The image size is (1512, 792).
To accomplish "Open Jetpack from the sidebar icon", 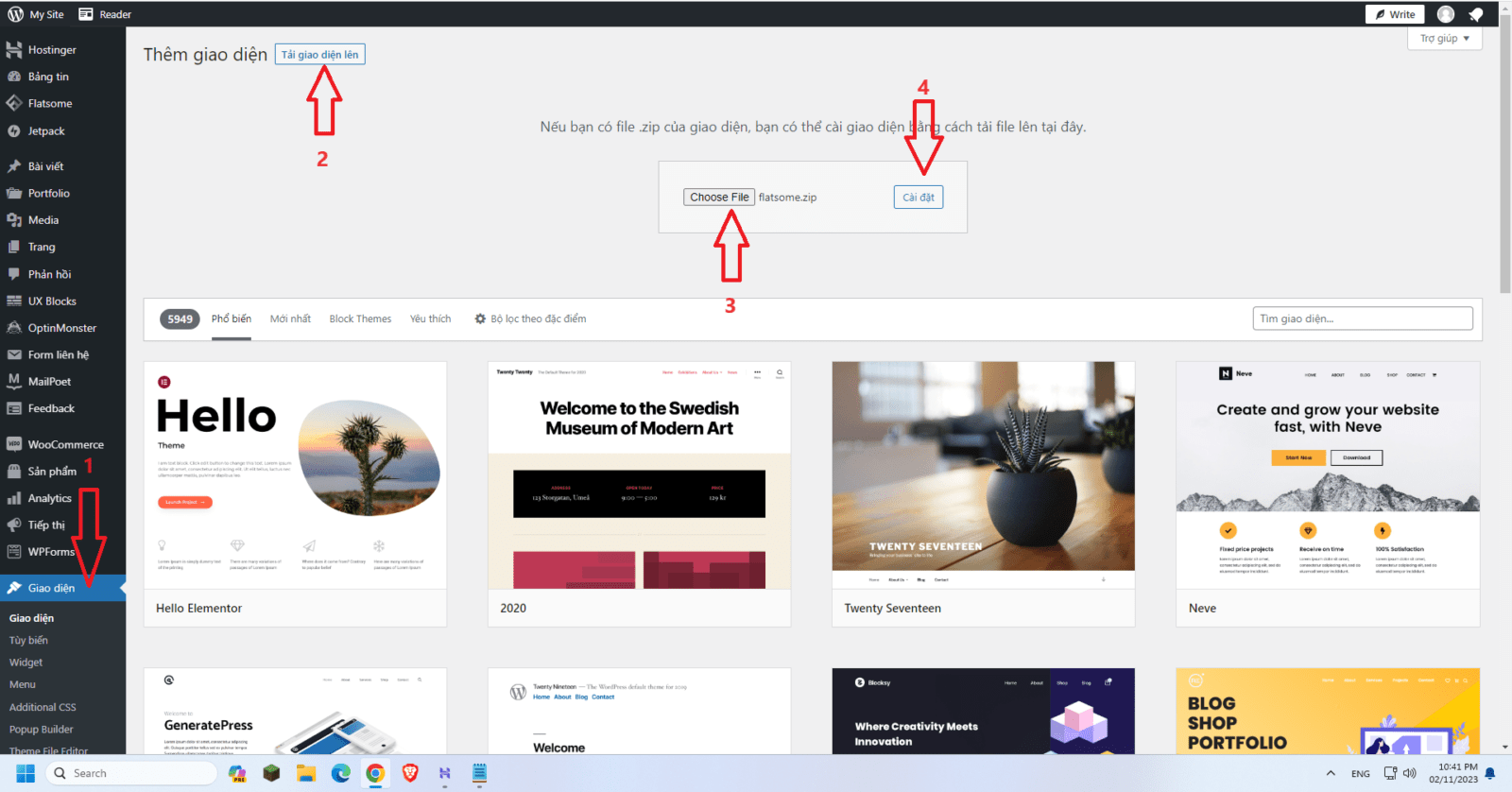I will (14, 131).
